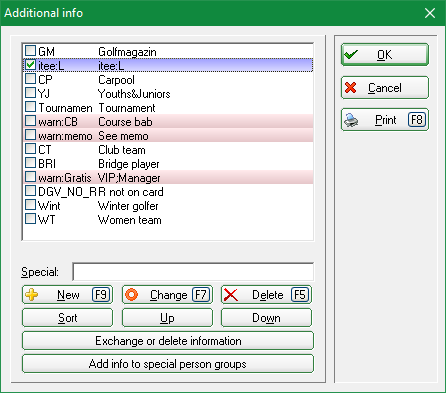Click the red cross icon on Delete

click(x=231, y=295)
